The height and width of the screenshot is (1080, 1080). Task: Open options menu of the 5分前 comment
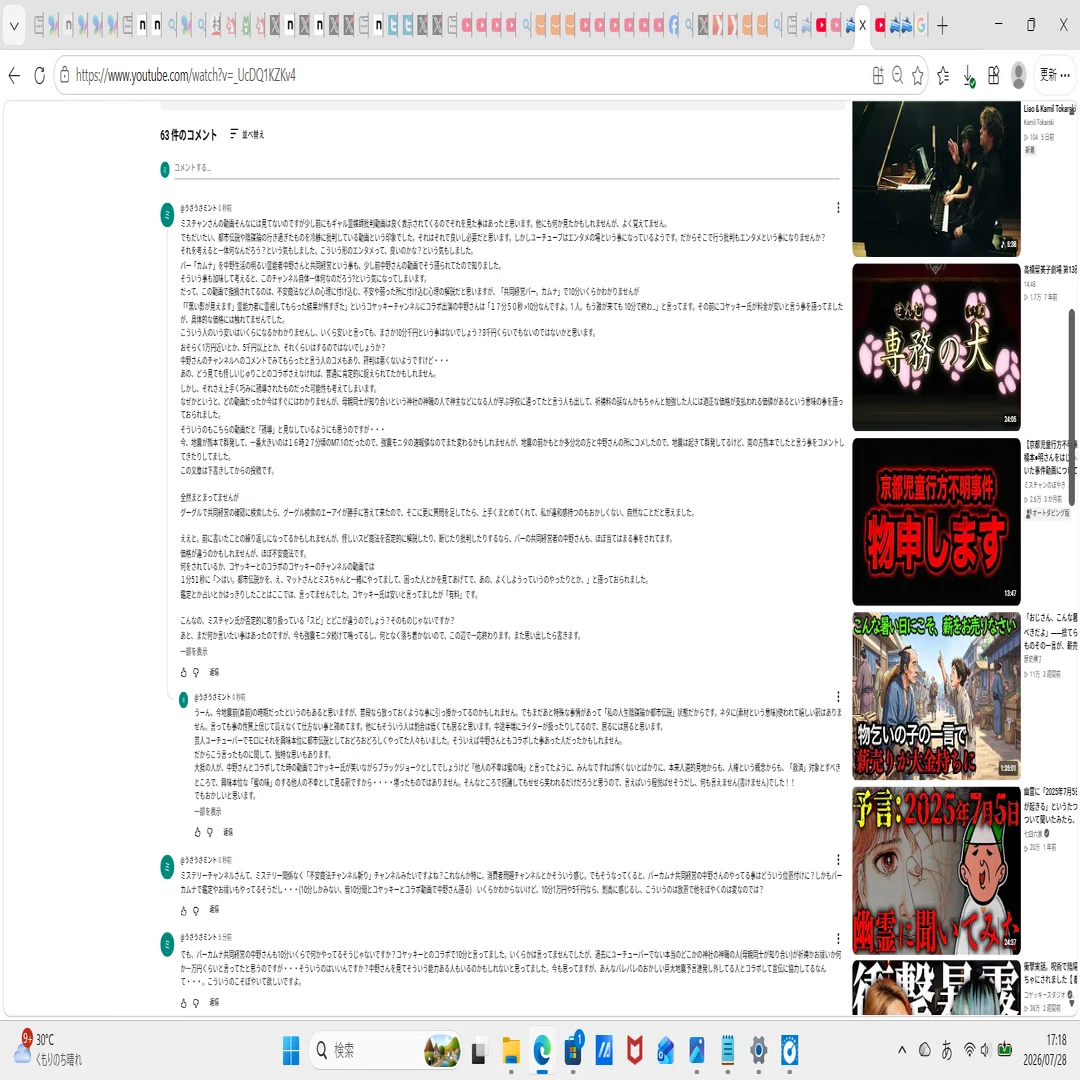(838, 938)
